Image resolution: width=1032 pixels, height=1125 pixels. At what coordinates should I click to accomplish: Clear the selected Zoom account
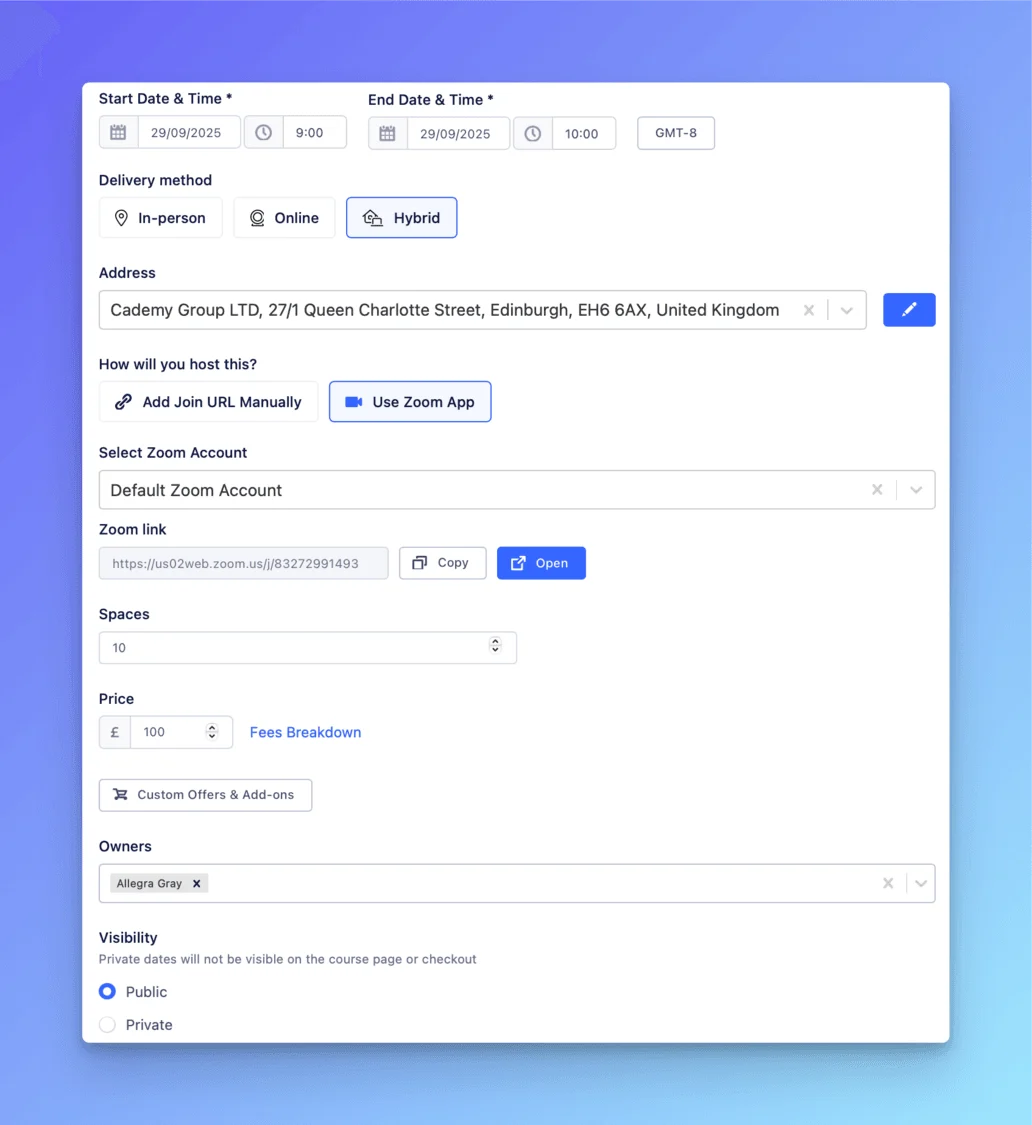(x=877, y=489)
